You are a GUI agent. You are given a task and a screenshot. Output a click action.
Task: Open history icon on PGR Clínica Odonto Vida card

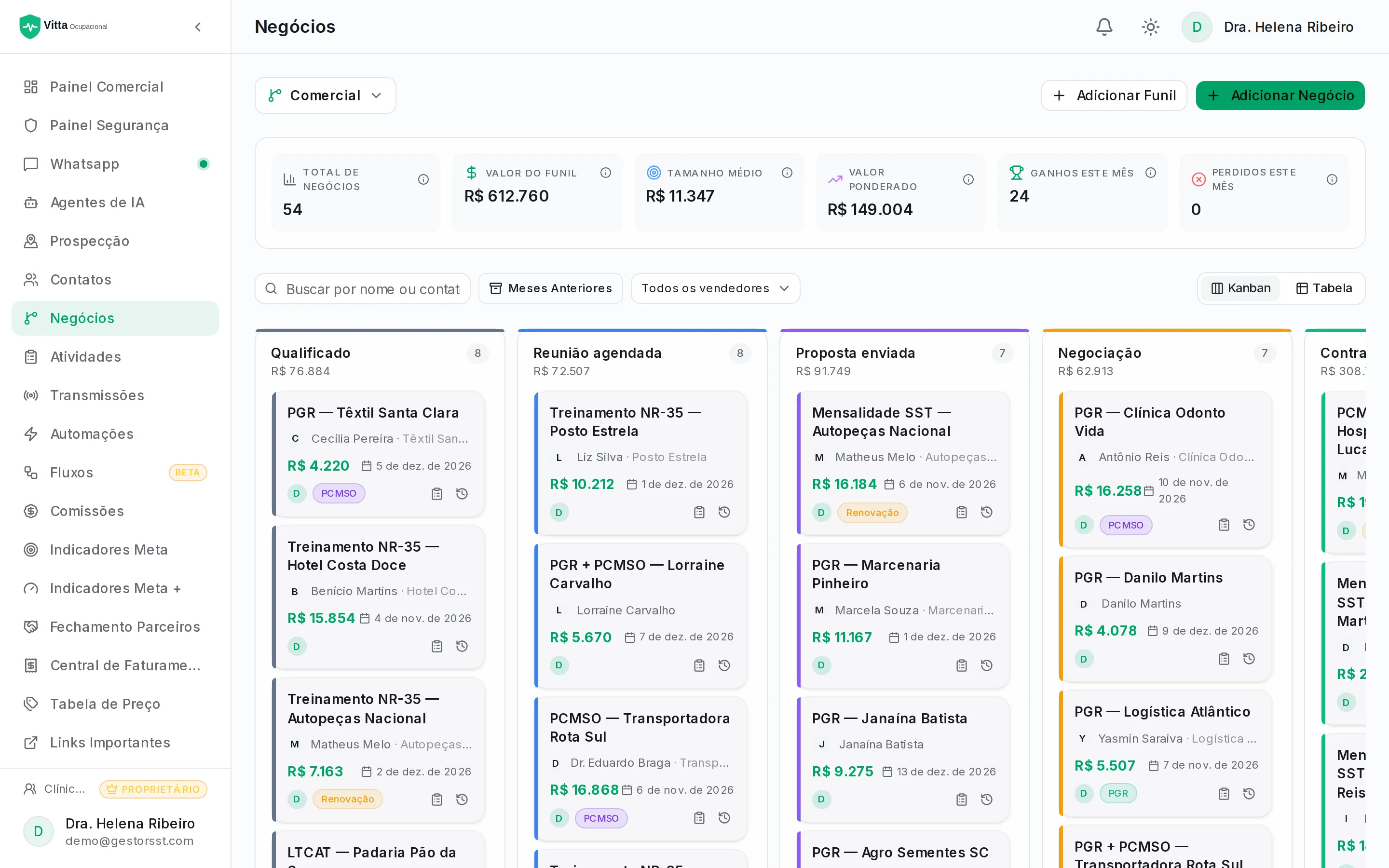pyautogui.click(x=1249, y=525)
